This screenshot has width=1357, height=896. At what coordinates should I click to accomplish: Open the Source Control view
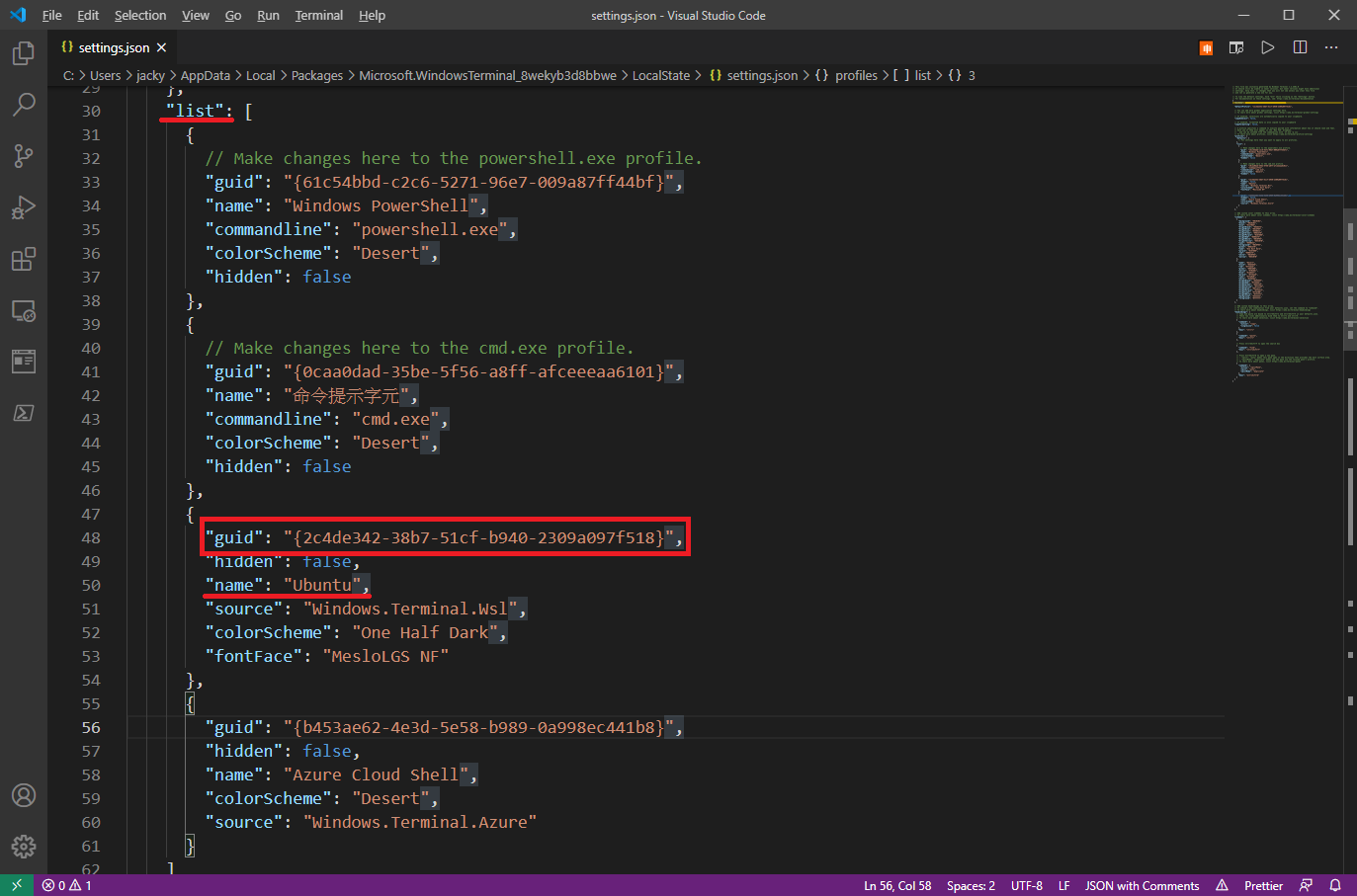point(24,155)
